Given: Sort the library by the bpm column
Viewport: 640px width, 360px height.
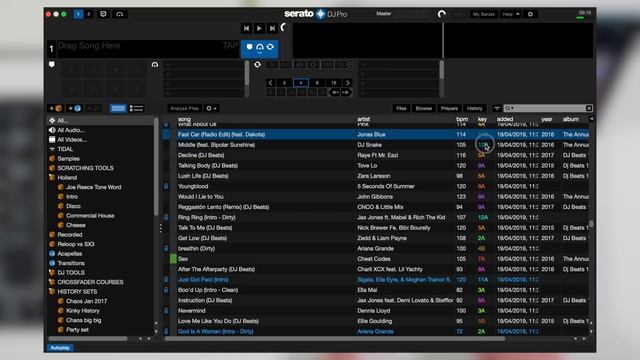Looking at the screenshot, I should [x=462, y=119].
